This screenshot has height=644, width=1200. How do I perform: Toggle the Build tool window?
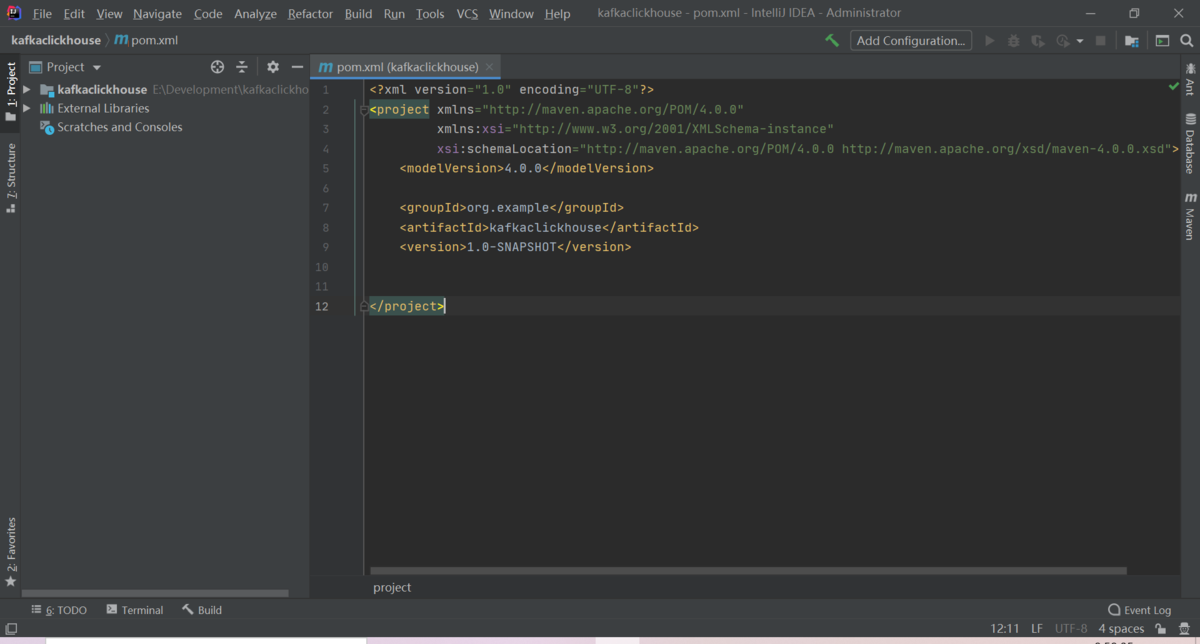pos(202,610)
